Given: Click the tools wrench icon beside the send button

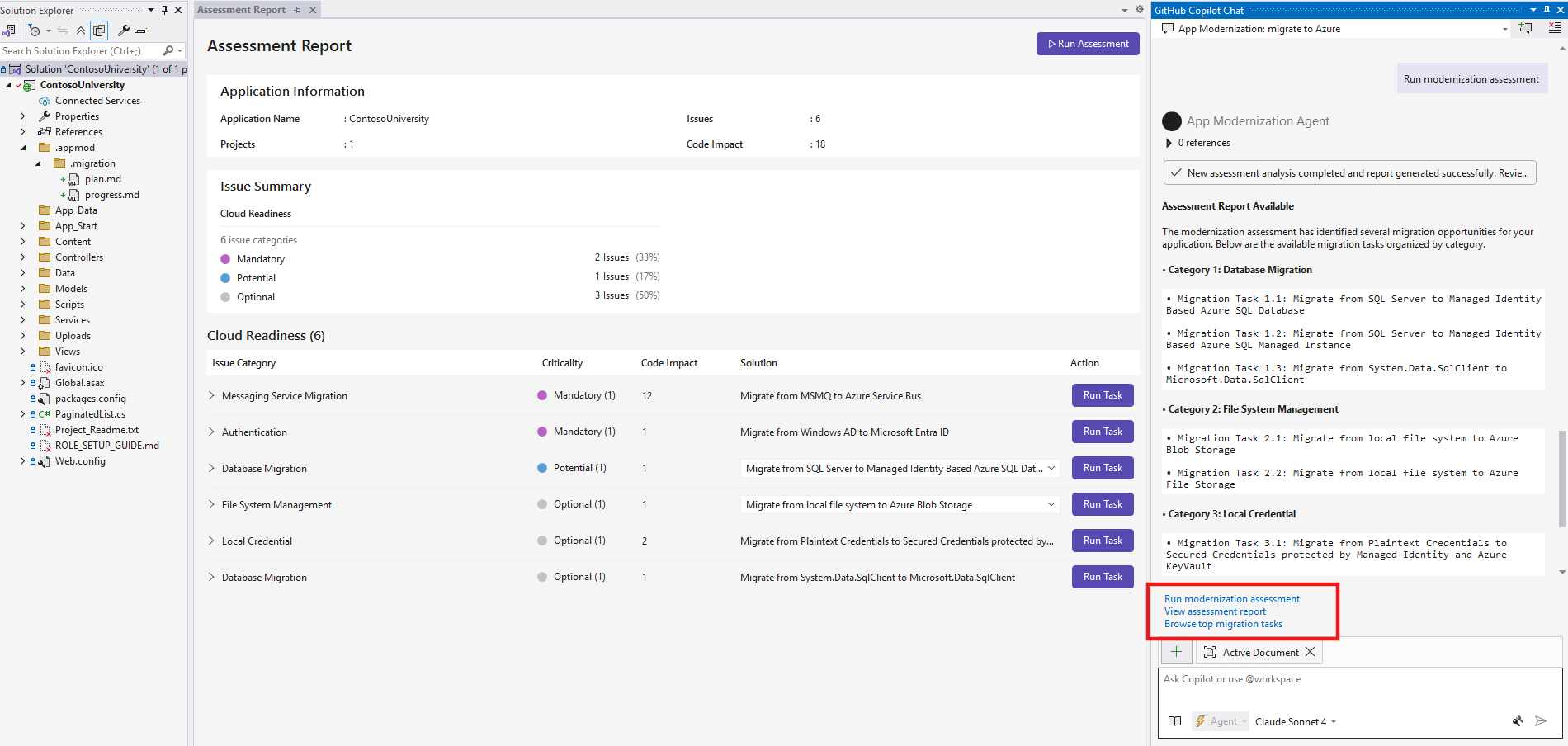Looking at the screenshot, I should (x=1518, y=720).
